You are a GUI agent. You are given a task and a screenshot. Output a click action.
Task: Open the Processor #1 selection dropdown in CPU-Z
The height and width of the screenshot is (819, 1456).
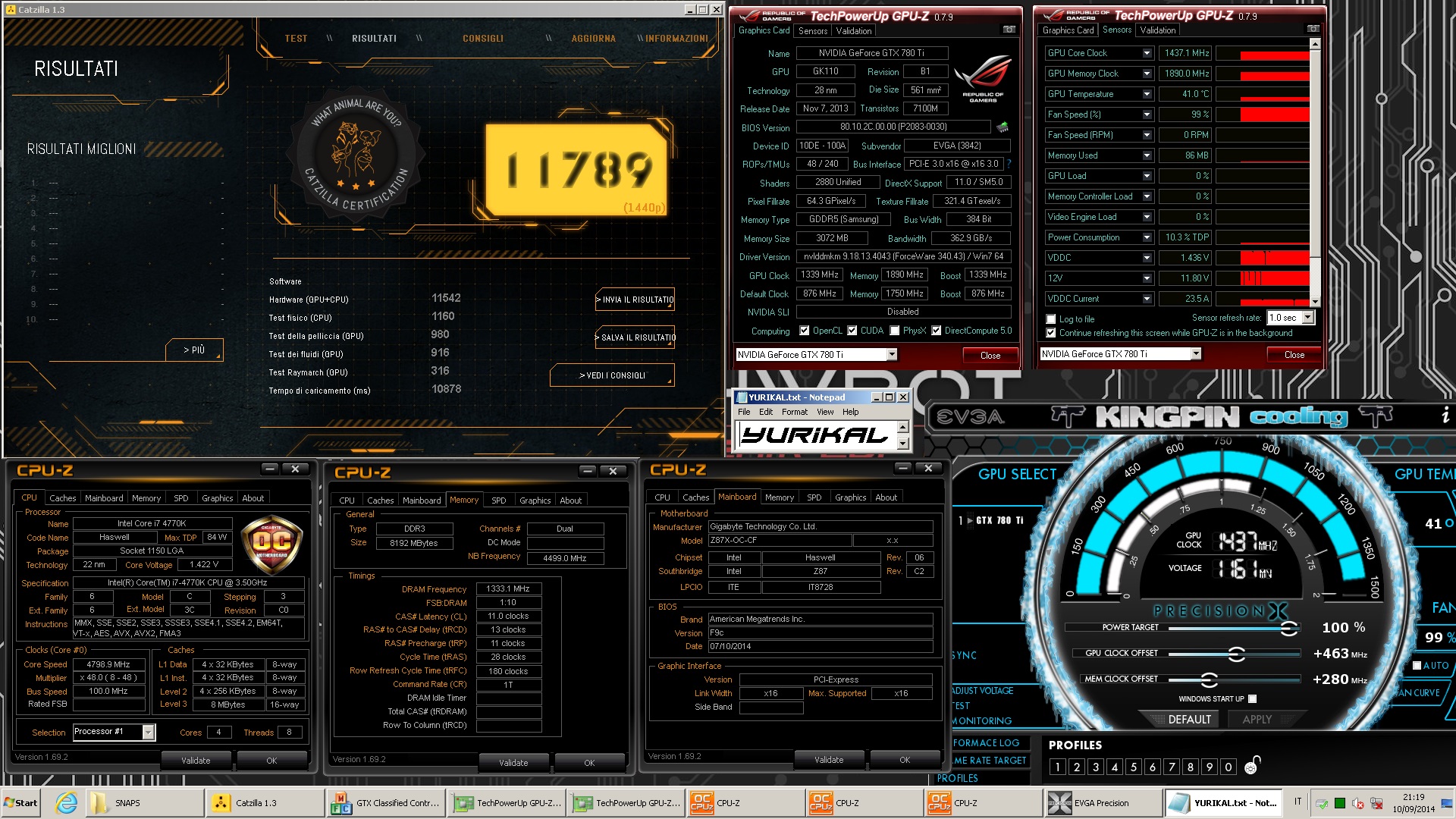[149, 732]
